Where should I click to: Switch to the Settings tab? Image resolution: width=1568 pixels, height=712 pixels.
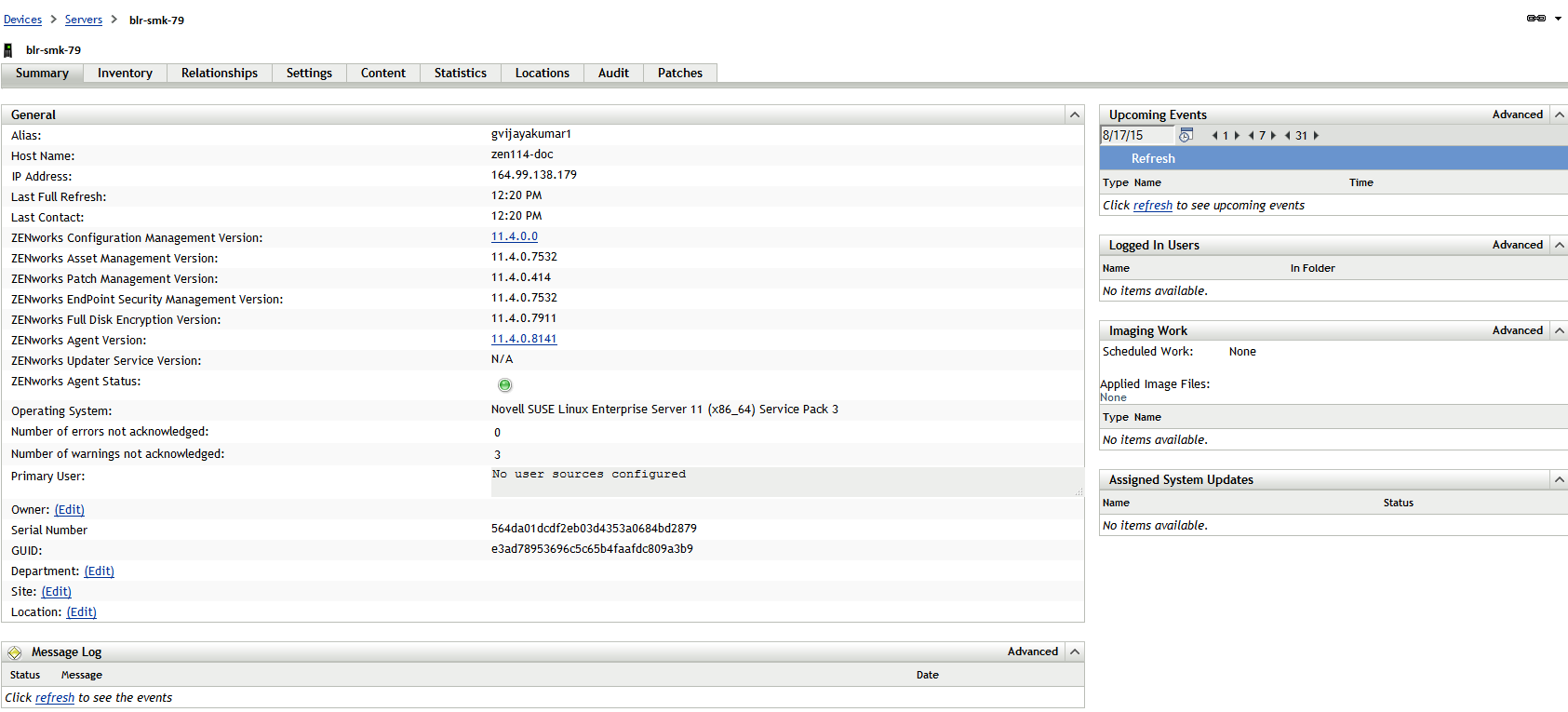pyautogui.click(x=309, y=73)
